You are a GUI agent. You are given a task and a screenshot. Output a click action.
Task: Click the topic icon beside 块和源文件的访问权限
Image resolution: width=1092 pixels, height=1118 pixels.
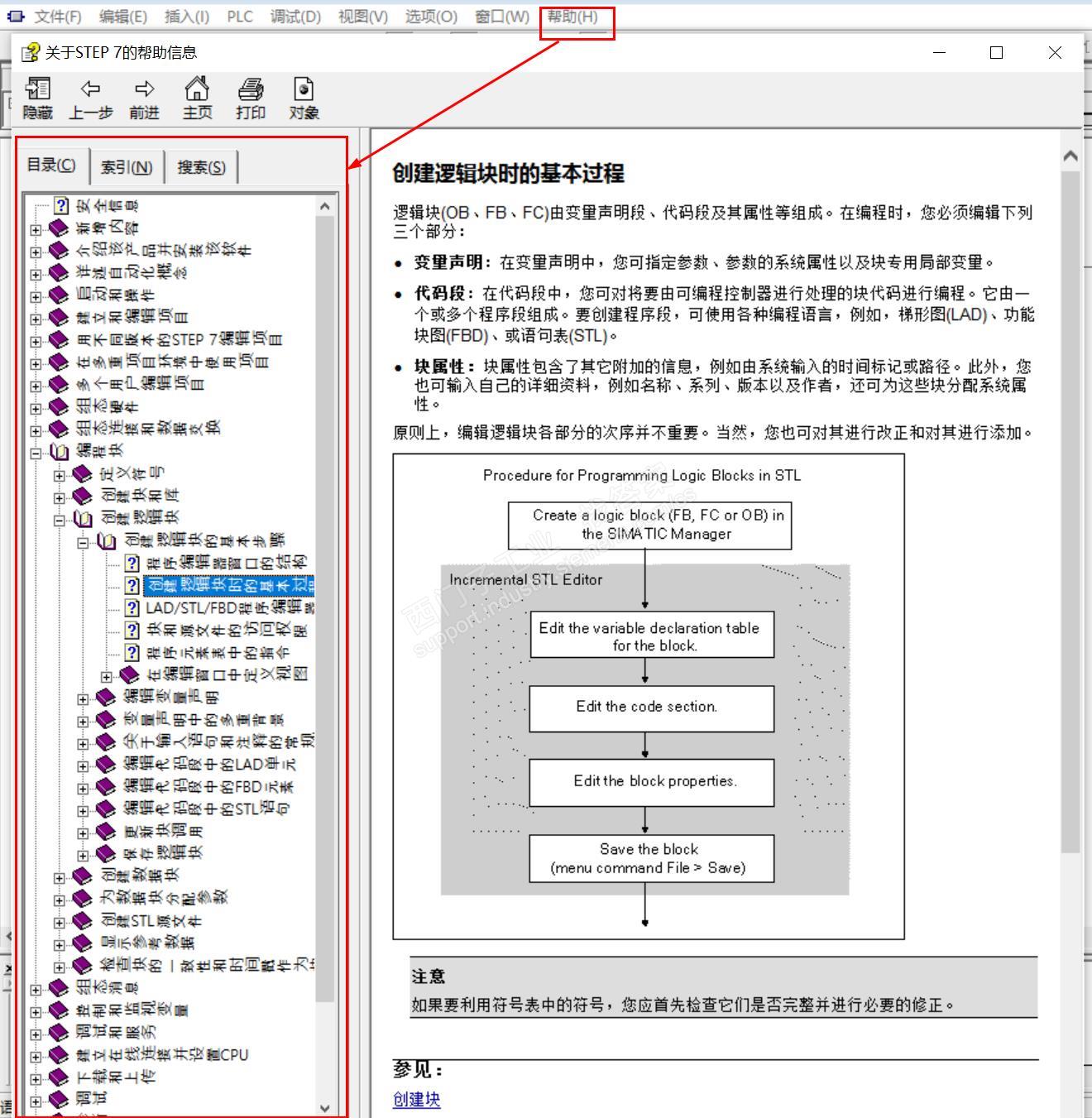pos(132,630)
